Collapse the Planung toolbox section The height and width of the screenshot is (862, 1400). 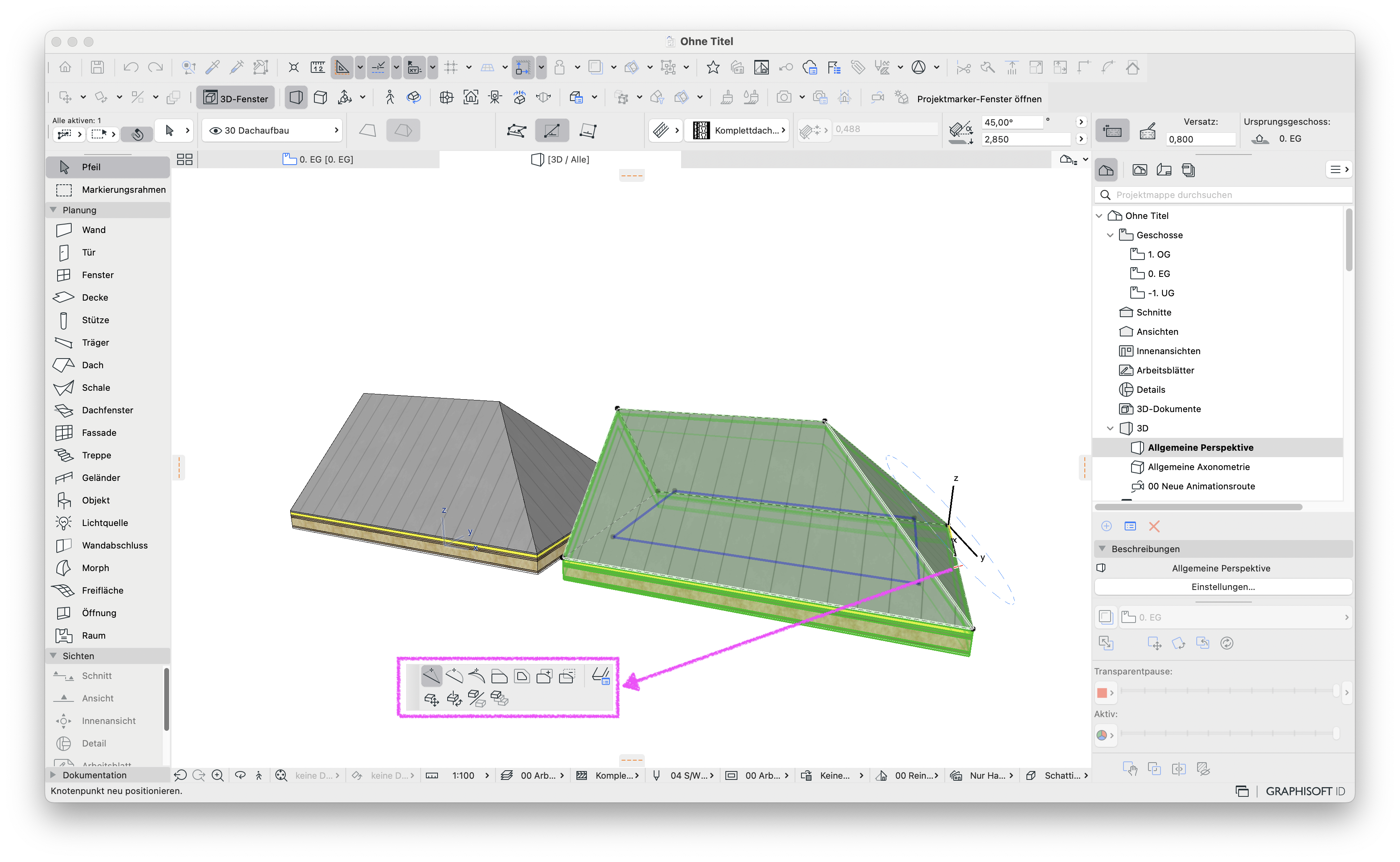(54, 210)
